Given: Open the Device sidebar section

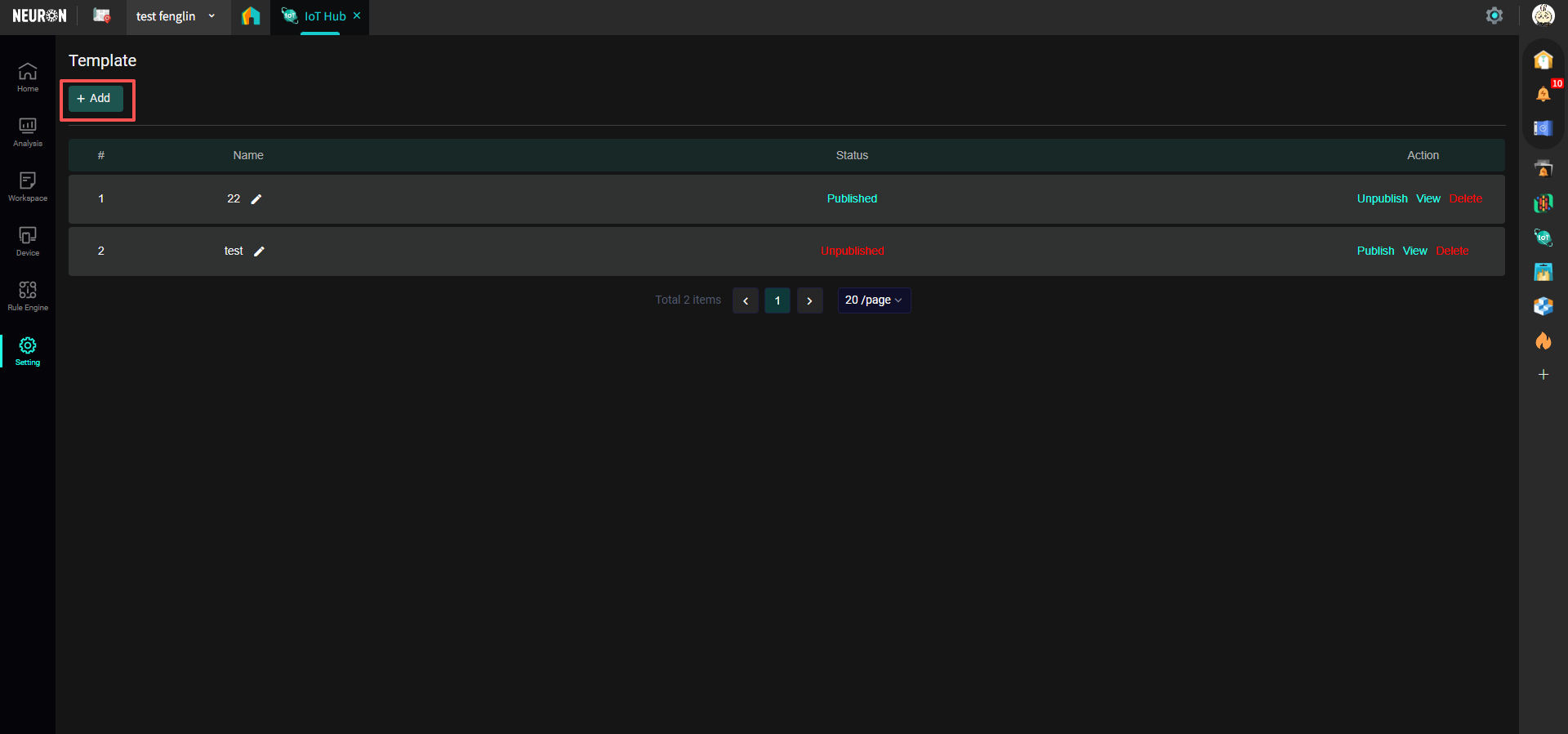Looking at the screenshot, I should [28, 241].
